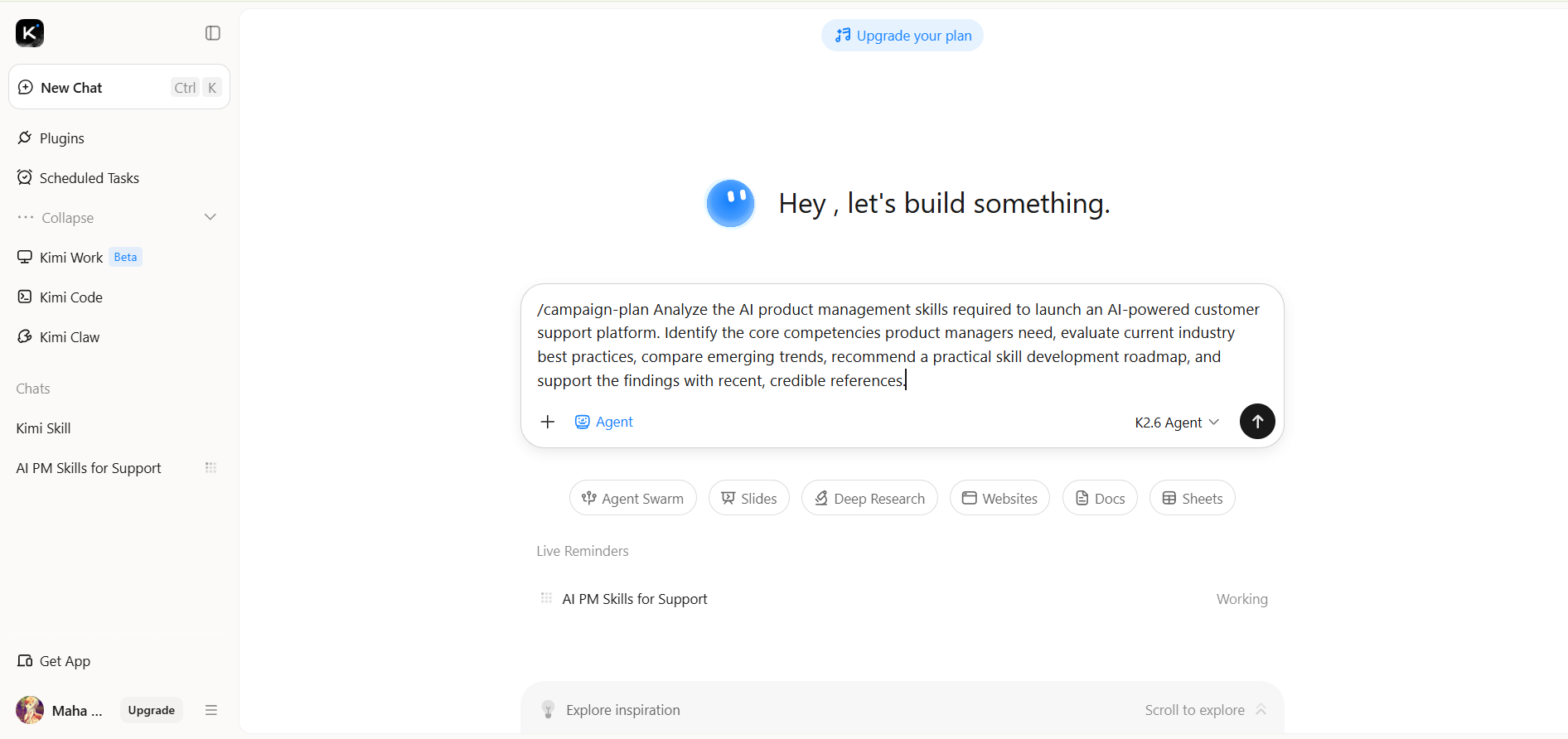Image resolution: width=1568 pixels, height=739 pixels.
Task: Select the Slides option
Action: [x=749, y=498]
